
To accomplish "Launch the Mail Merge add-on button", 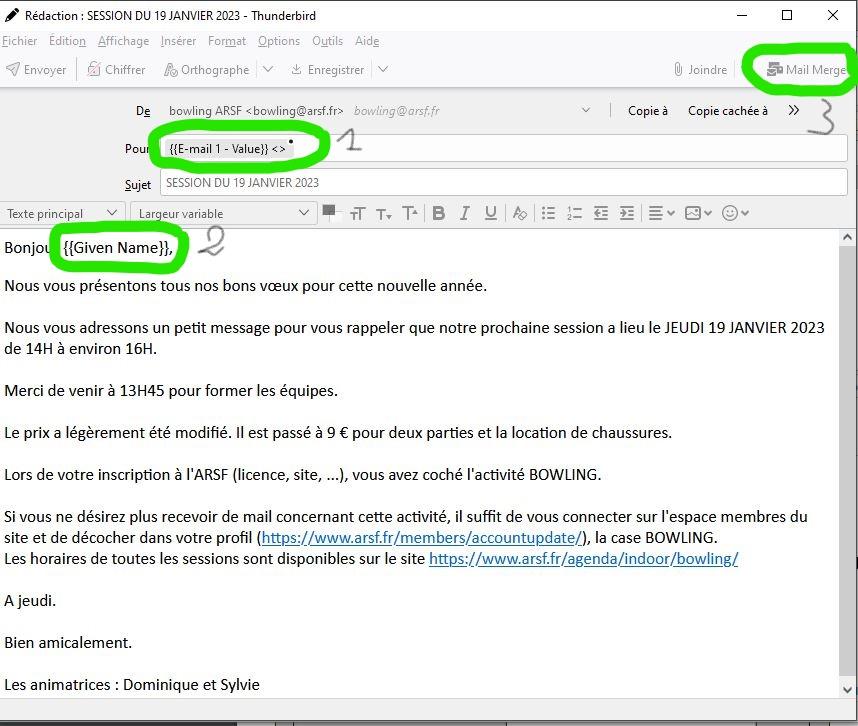I will 807,69.
